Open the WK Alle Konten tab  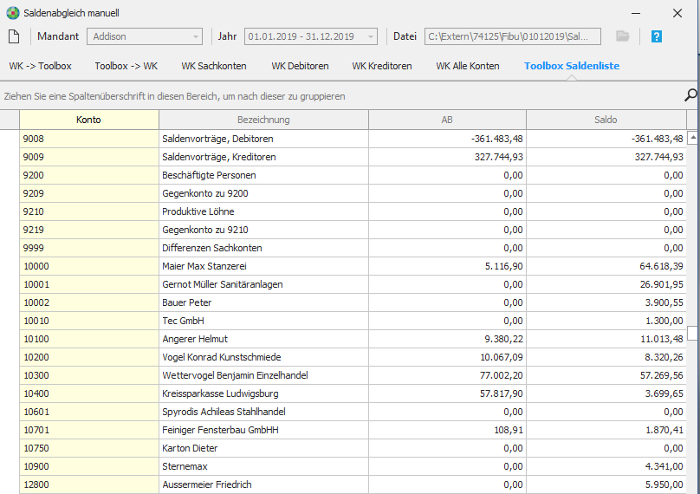click(x=467, y=66)
